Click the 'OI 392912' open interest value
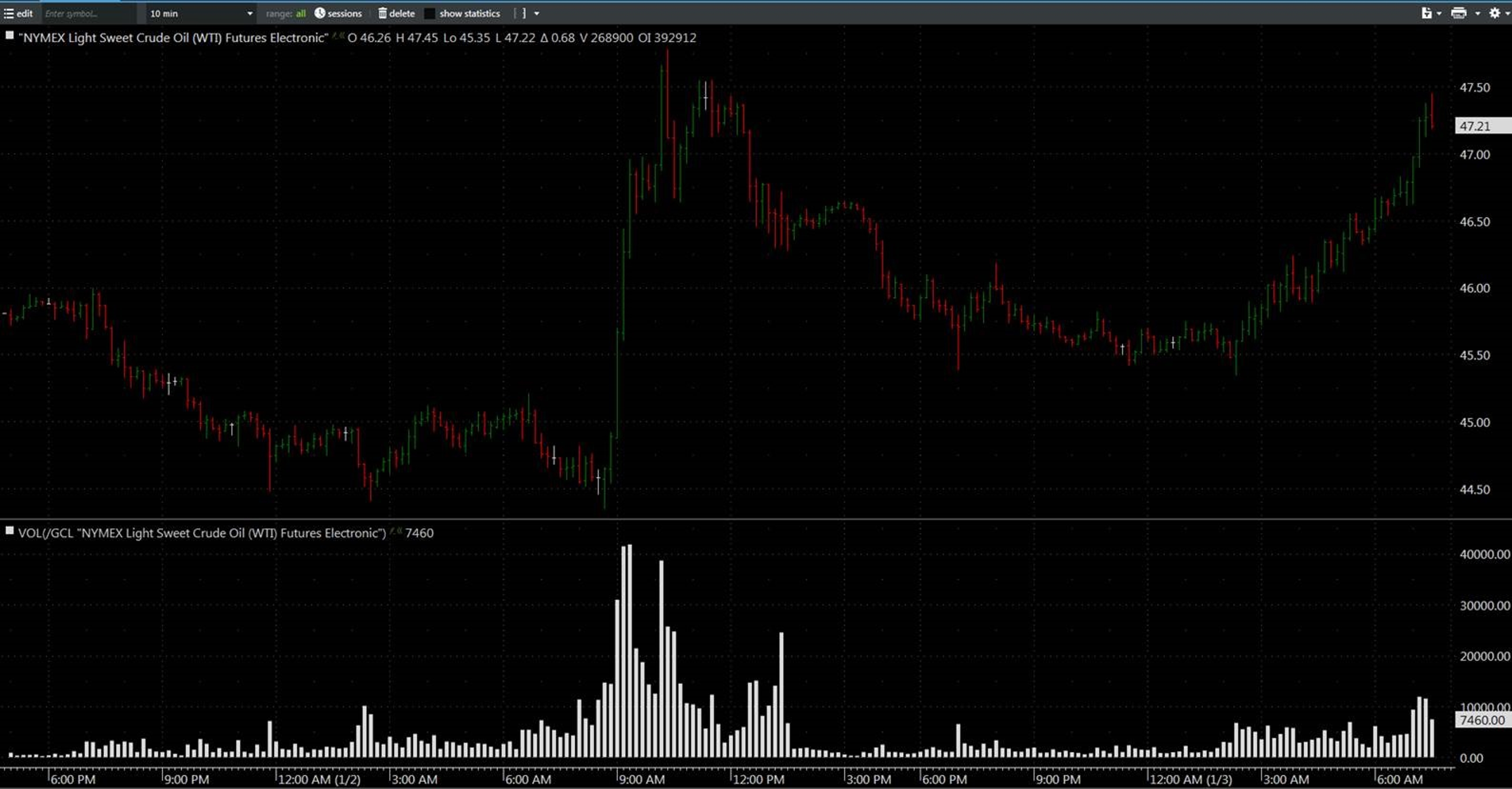This screenshot has width=1512, height=789. pos(667,37)
